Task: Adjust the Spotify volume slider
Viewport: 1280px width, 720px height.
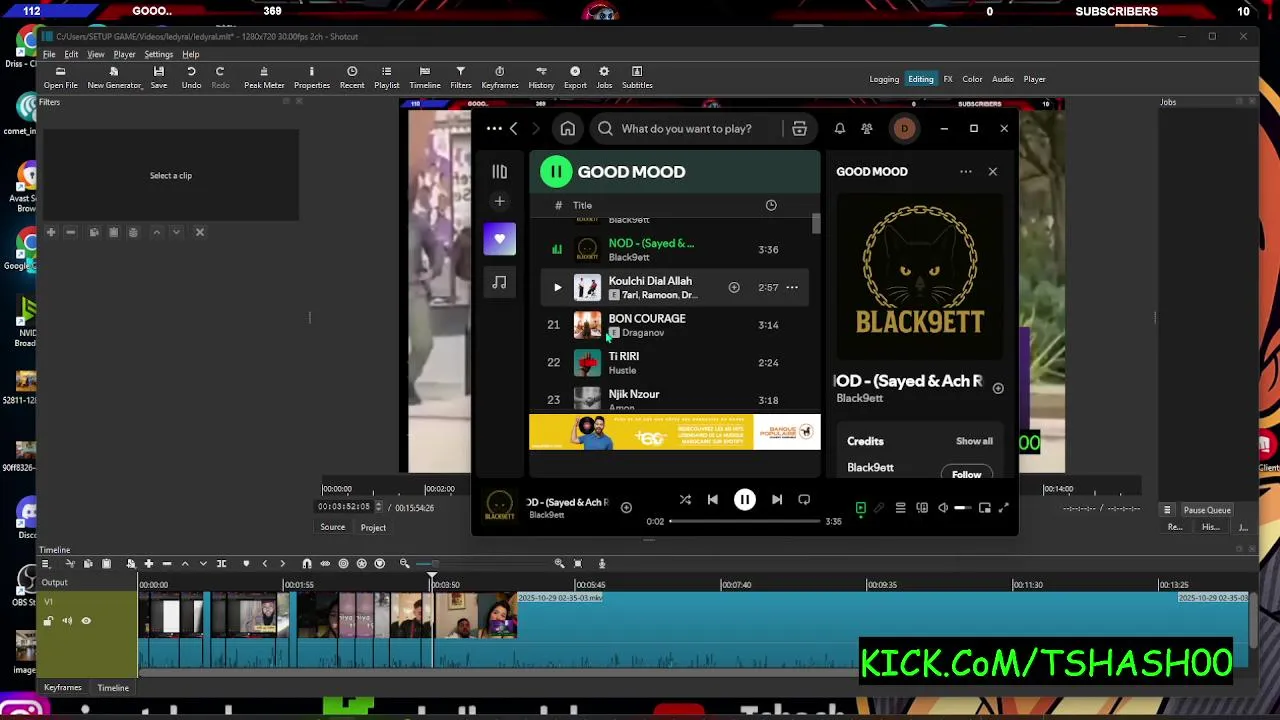Action: [962, 508]
